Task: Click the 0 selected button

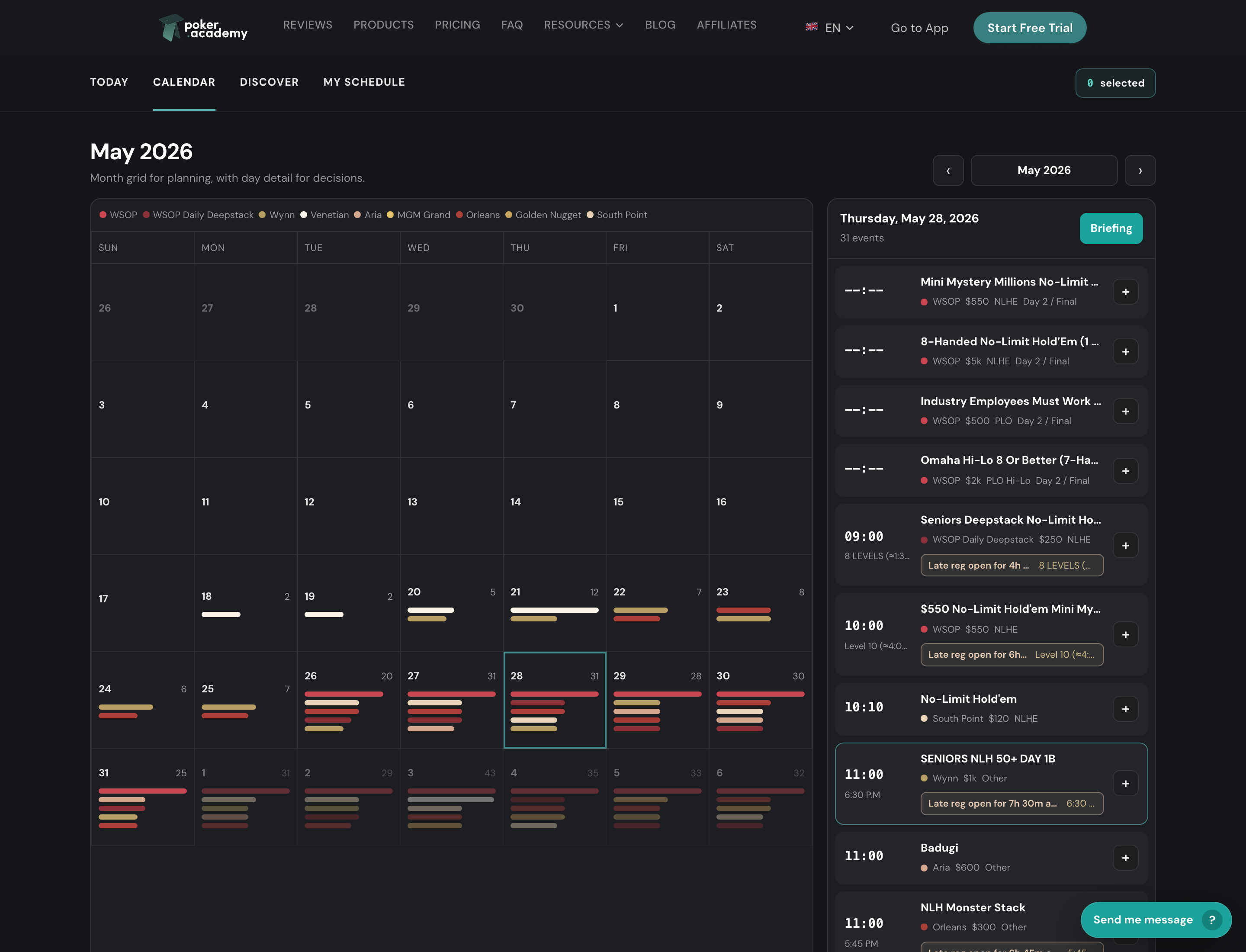Action: tap(1115, 83)
